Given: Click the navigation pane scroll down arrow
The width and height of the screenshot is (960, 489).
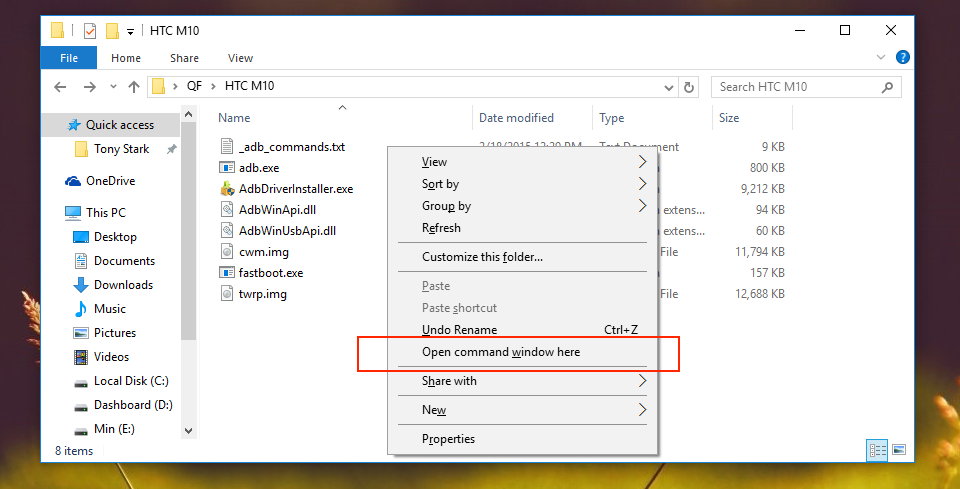Looking at the screenshot, I should pyautogui.click(x=188, y=431).
